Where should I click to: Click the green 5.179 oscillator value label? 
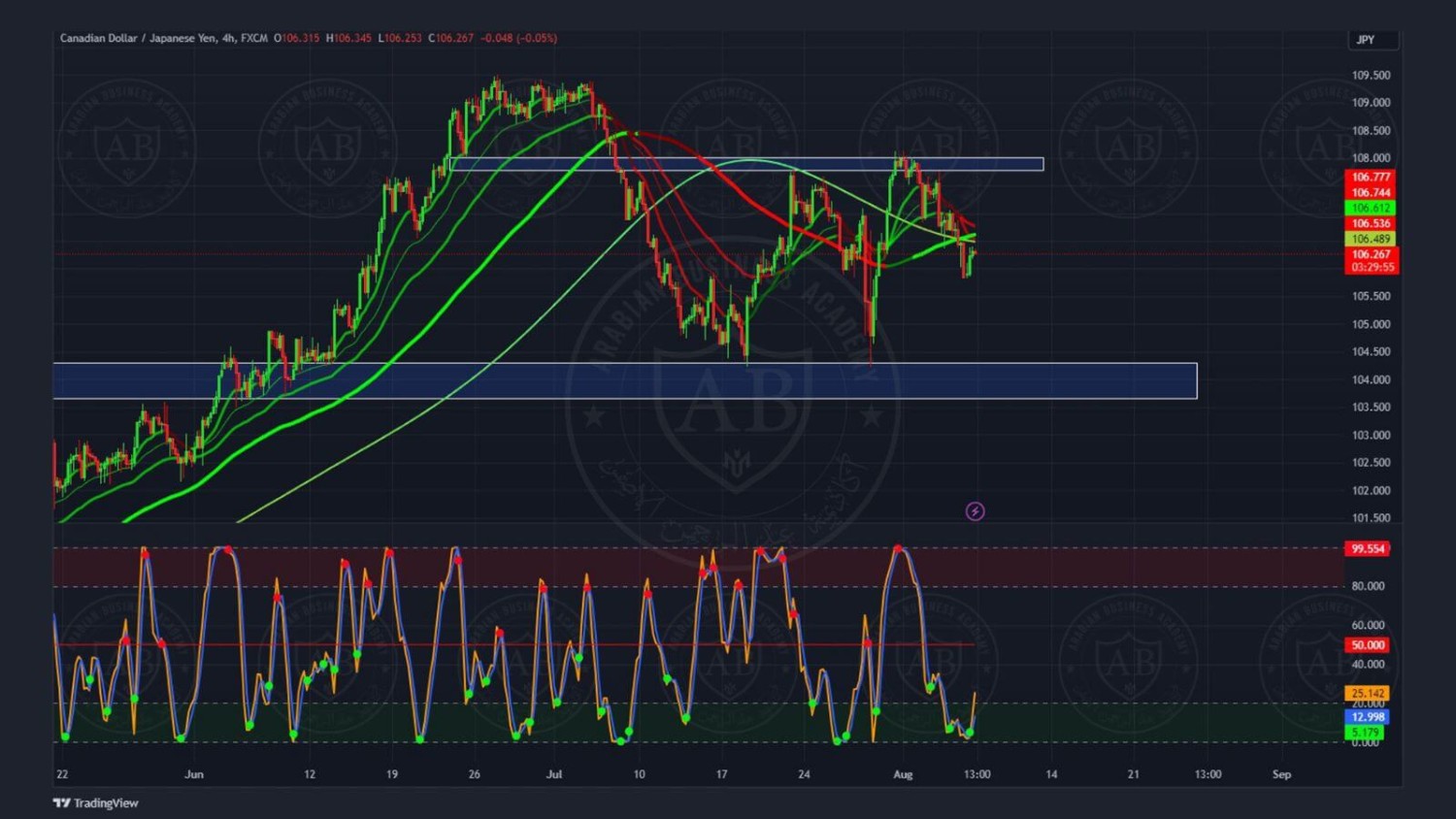click(1365, 733)
